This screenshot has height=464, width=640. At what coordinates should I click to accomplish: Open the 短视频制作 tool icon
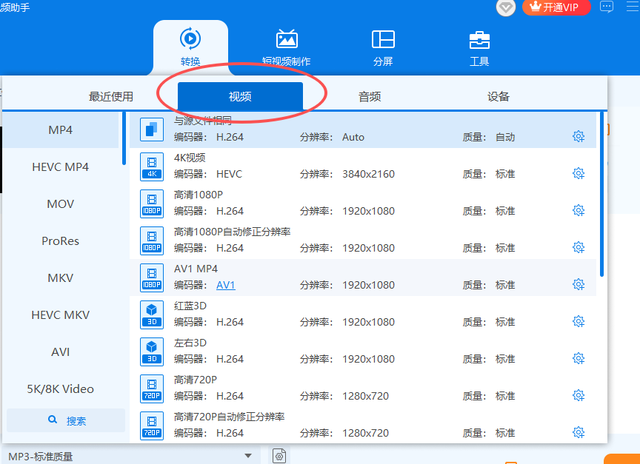click(287, 40)
